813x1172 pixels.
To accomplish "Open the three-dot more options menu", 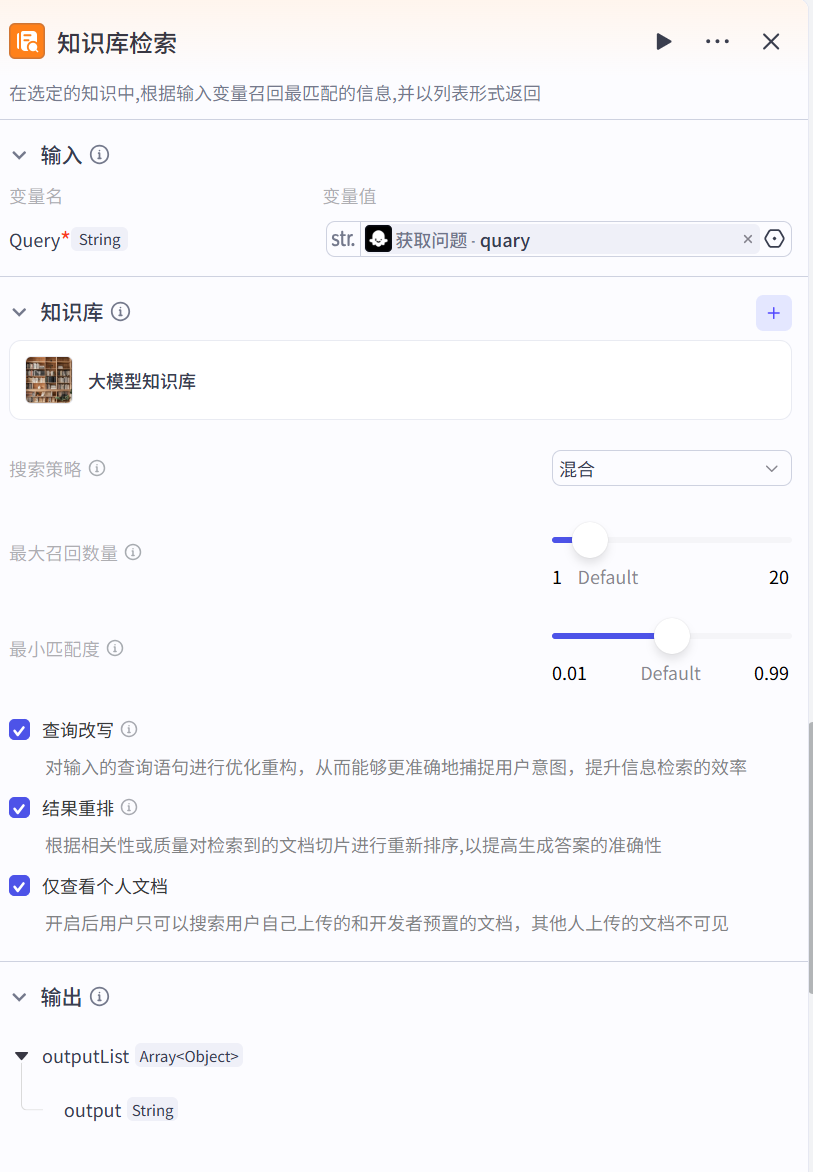I will pyautogui.click(x=717, y=41).
